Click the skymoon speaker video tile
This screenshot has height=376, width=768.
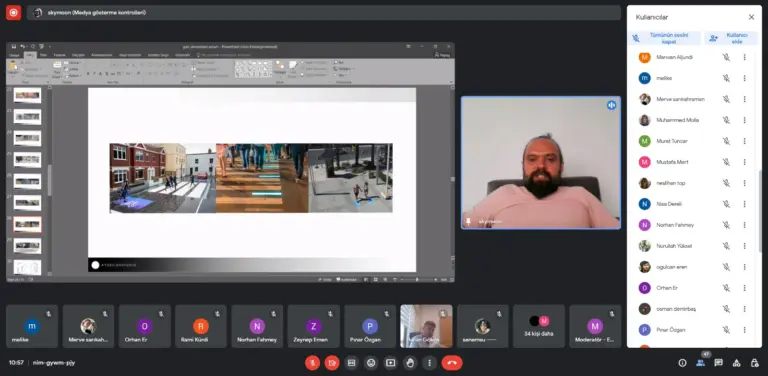[541, 163]
